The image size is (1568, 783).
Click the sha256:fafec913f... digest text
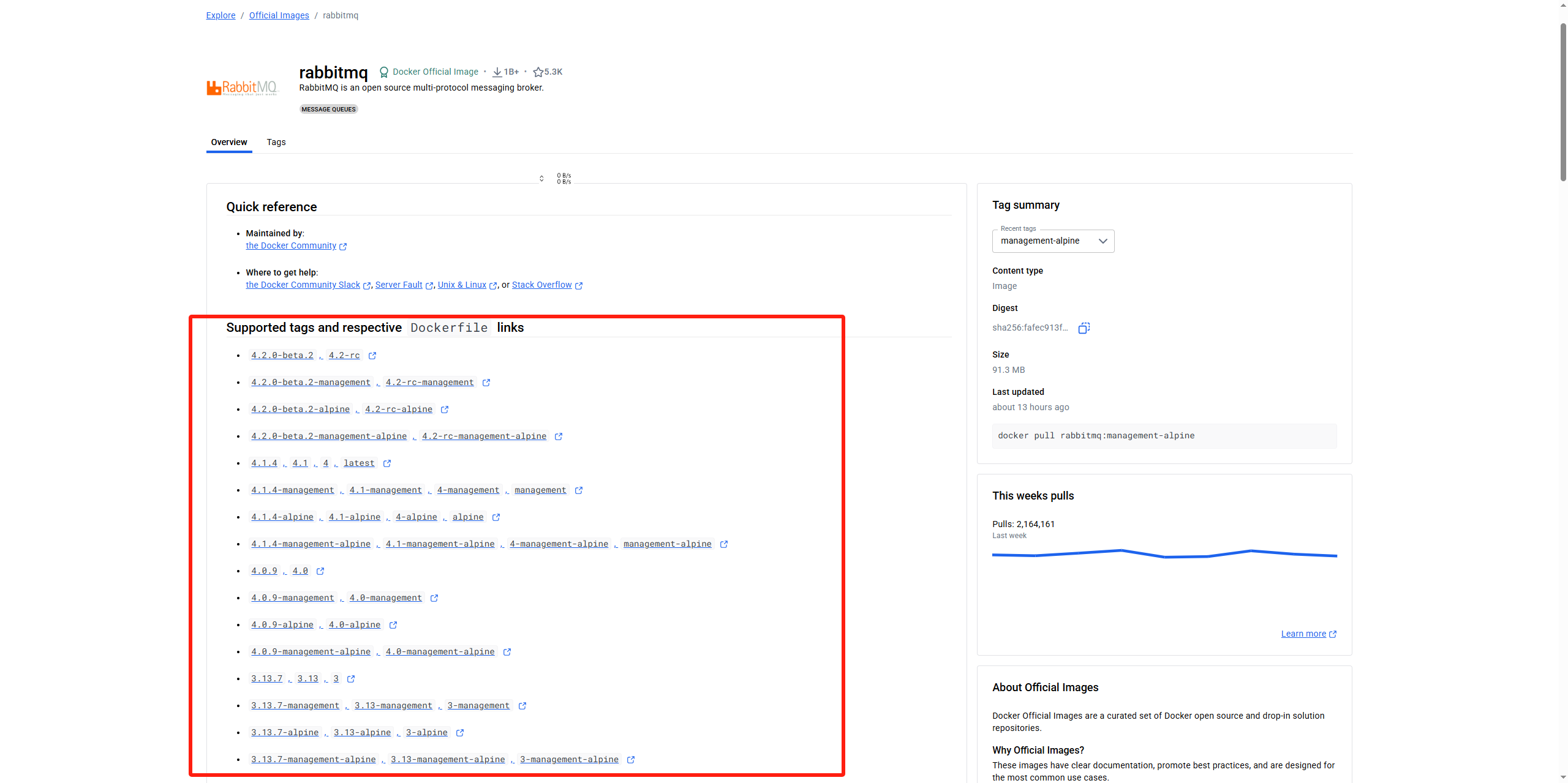click(1030, 328)
